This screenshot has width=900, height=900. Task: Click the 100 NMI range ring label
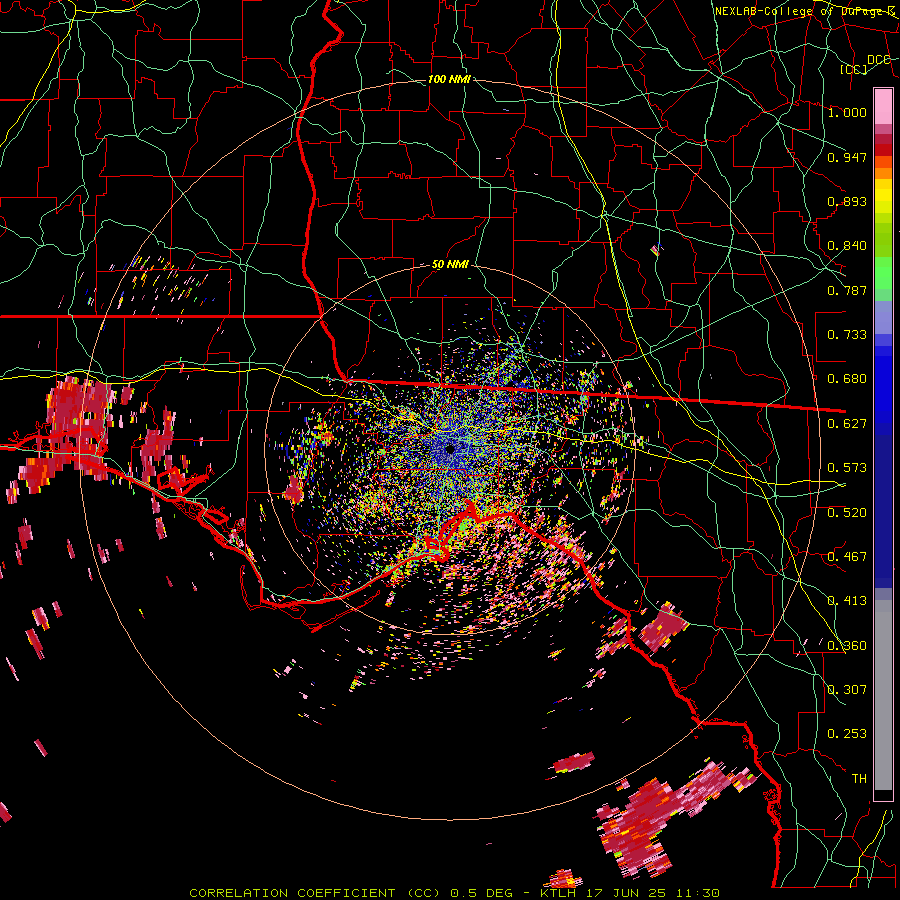[x=449, y=79]
